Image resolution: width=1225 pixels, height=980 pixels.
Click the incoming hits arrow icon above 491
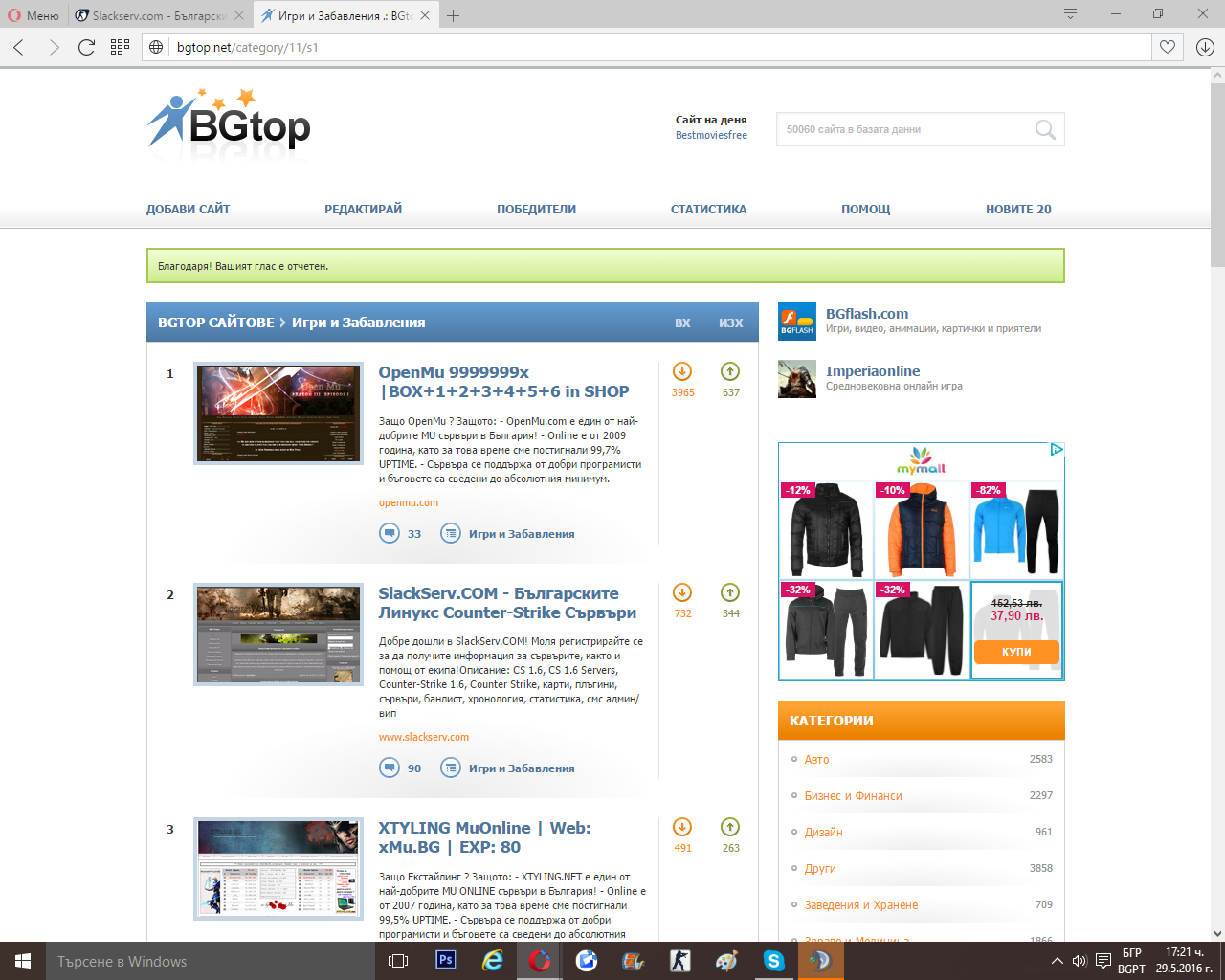click(682, 827)
